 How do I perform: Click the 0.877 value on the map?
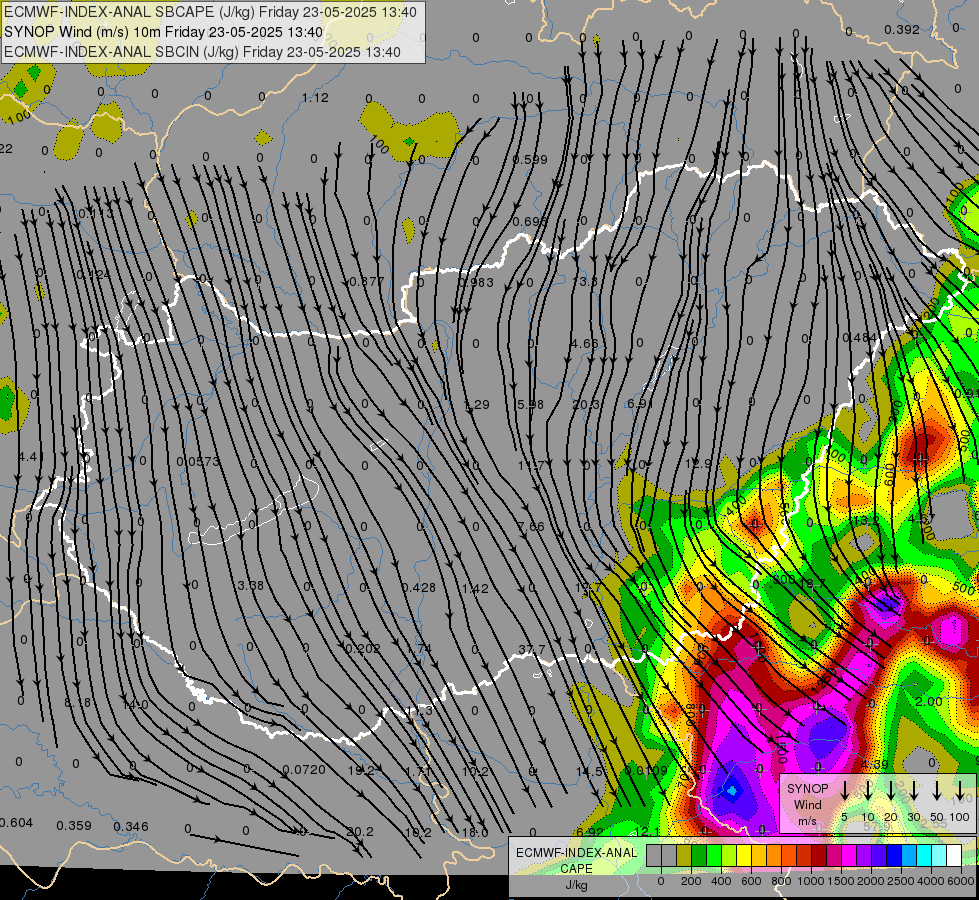click(x=366, y=281)
